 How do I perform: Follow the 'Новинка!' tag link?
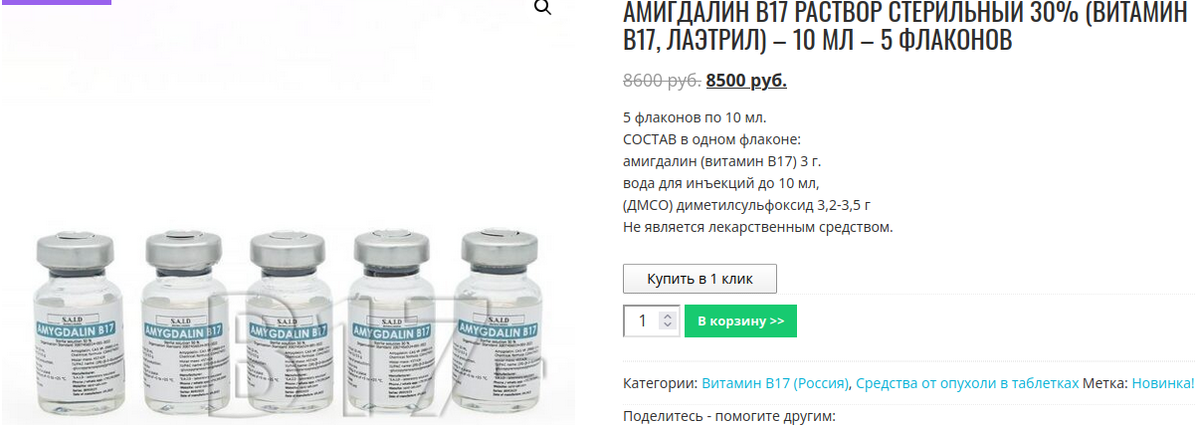[x=1163, y=383]
